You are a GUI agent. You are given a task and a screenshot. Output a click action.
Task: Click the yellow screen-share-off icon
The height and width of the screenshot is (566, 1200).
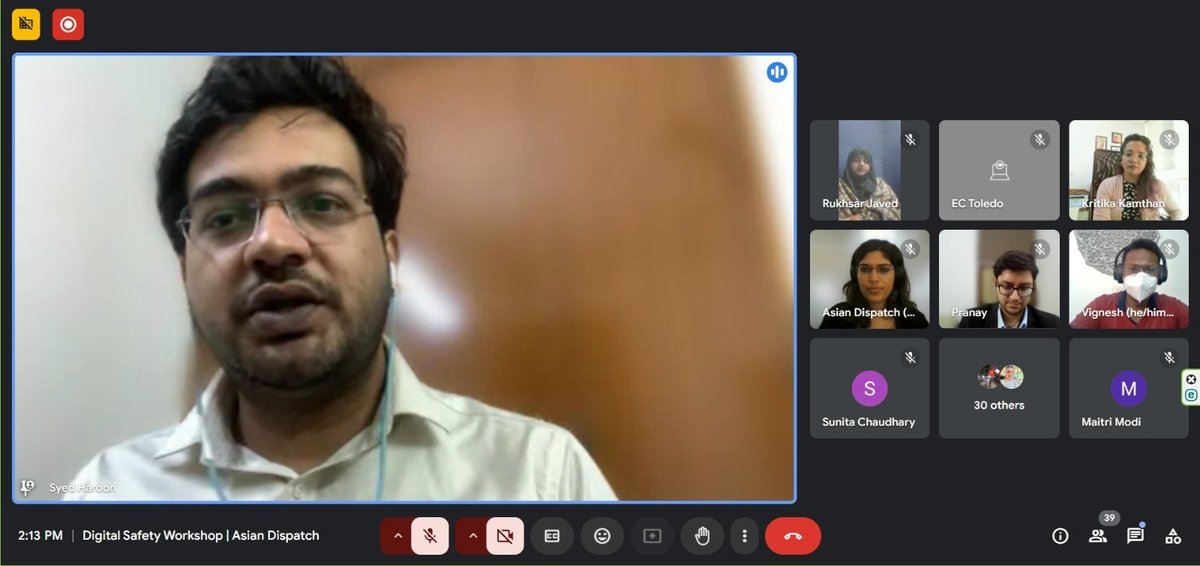(26, 24)
